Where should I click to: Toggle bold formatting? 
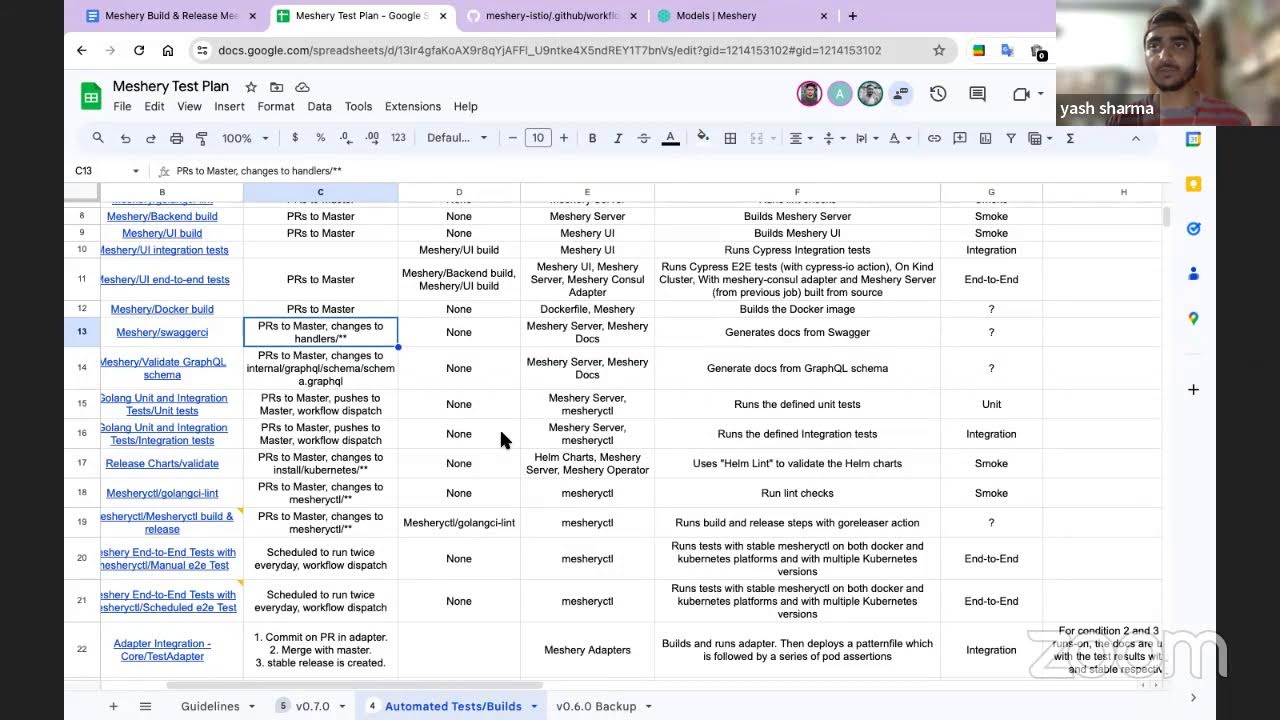pyautogui.click(x=592, y=138)
